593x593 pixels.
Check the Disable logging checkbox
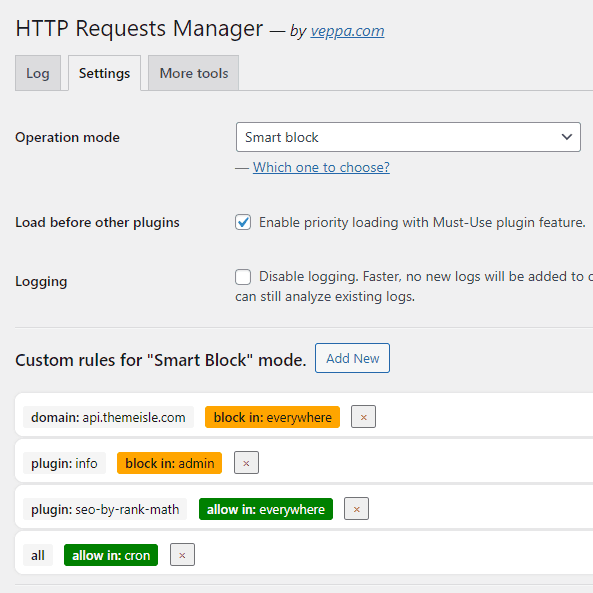pos(243,277)
